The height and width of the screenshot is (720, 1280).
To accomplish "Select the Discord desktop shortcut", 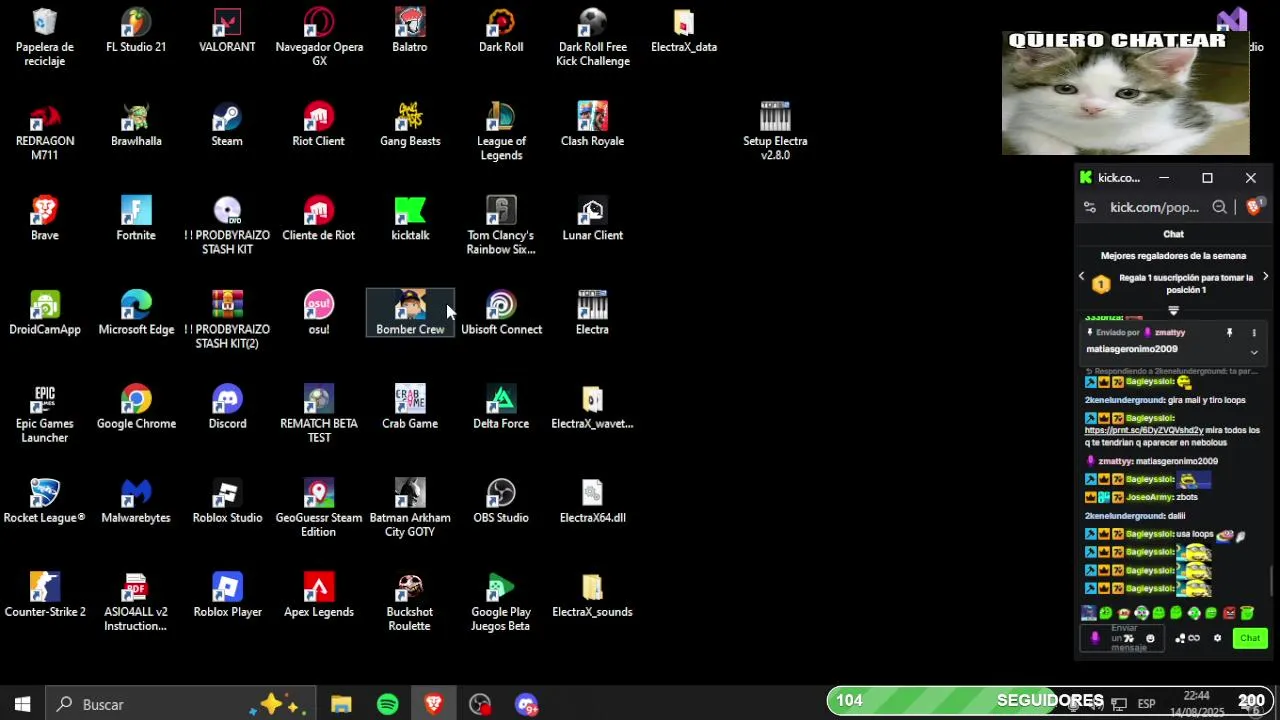I will click(x=227, y=407).
